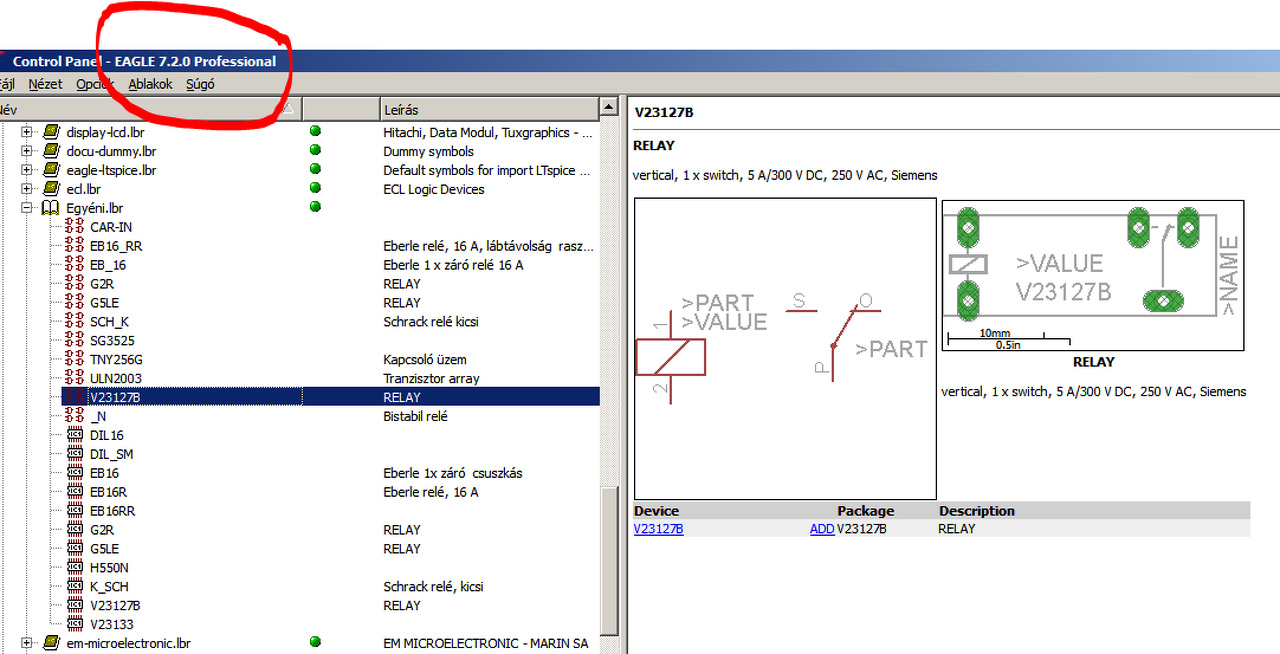Select the highlighted V23127B device row
Screen dimensions: 1280x654
330,397
